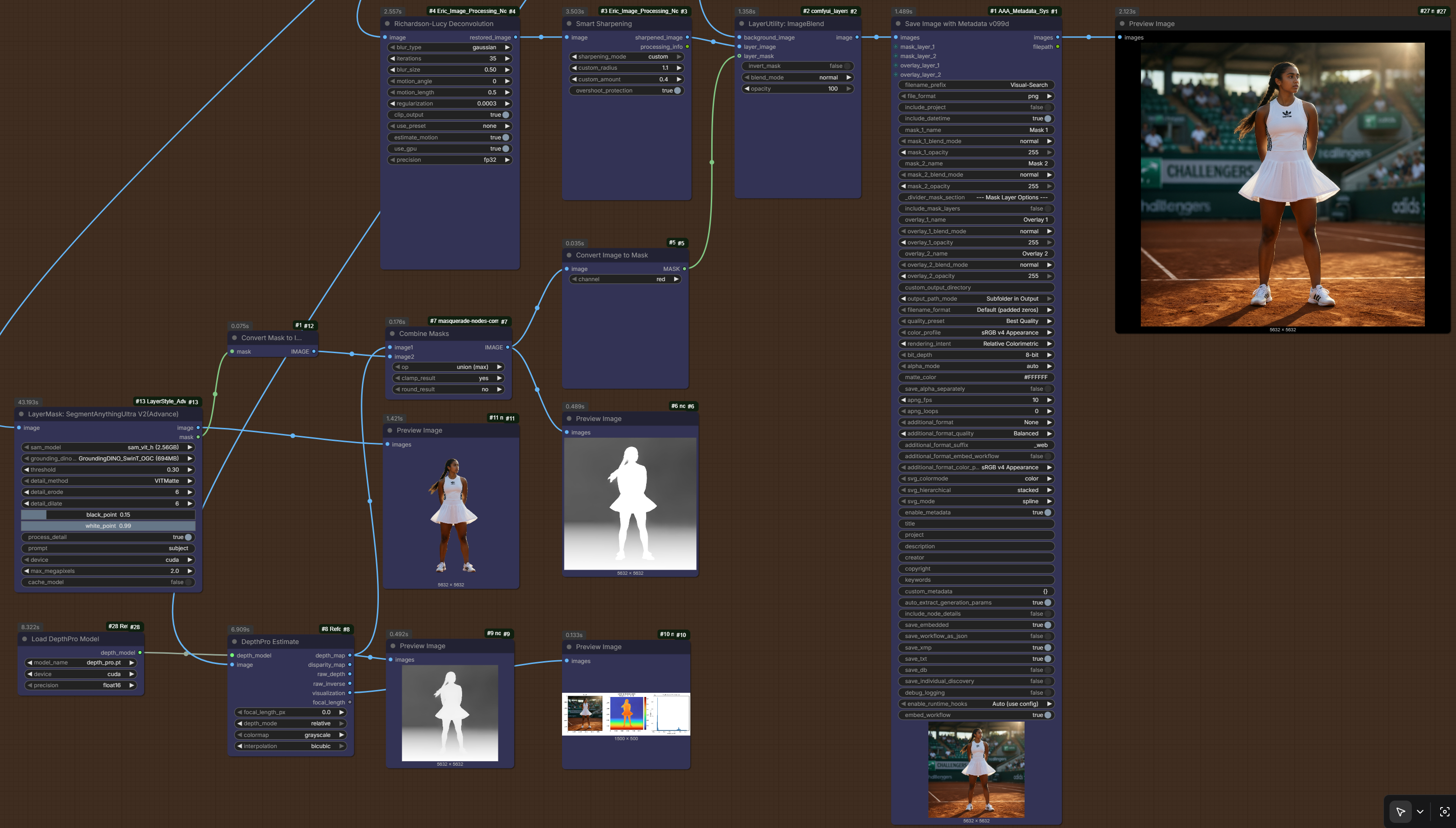Open blend_mode dropdown on ImageBlend node
1456x828 pixels.
point(798,77)
